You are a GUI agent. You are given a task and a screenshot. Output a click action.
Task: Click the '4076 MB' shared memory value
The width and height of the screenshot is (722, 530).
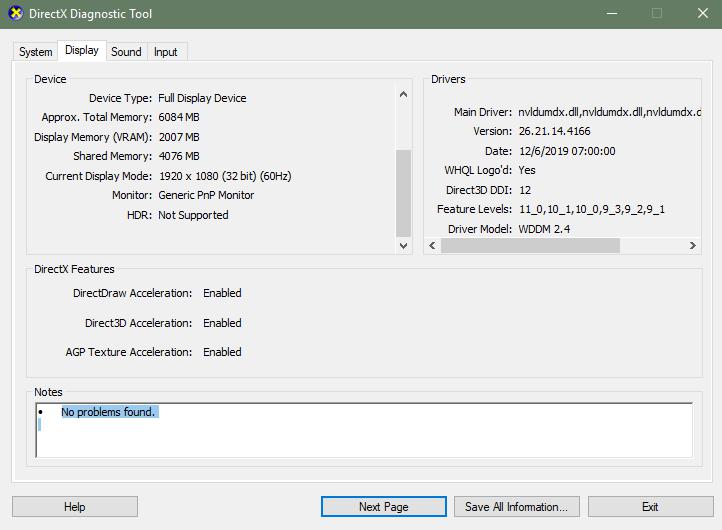click(x=179, y=156)
